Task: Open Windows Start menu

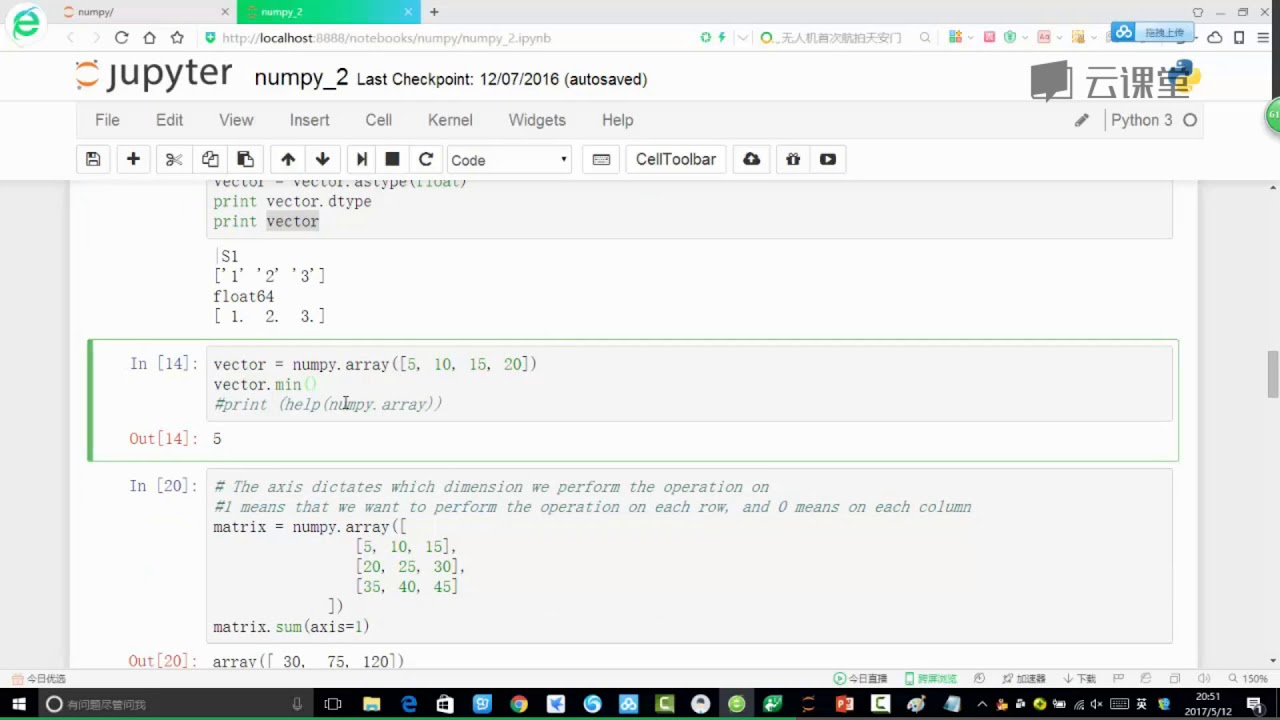Action: coord(18,704)
